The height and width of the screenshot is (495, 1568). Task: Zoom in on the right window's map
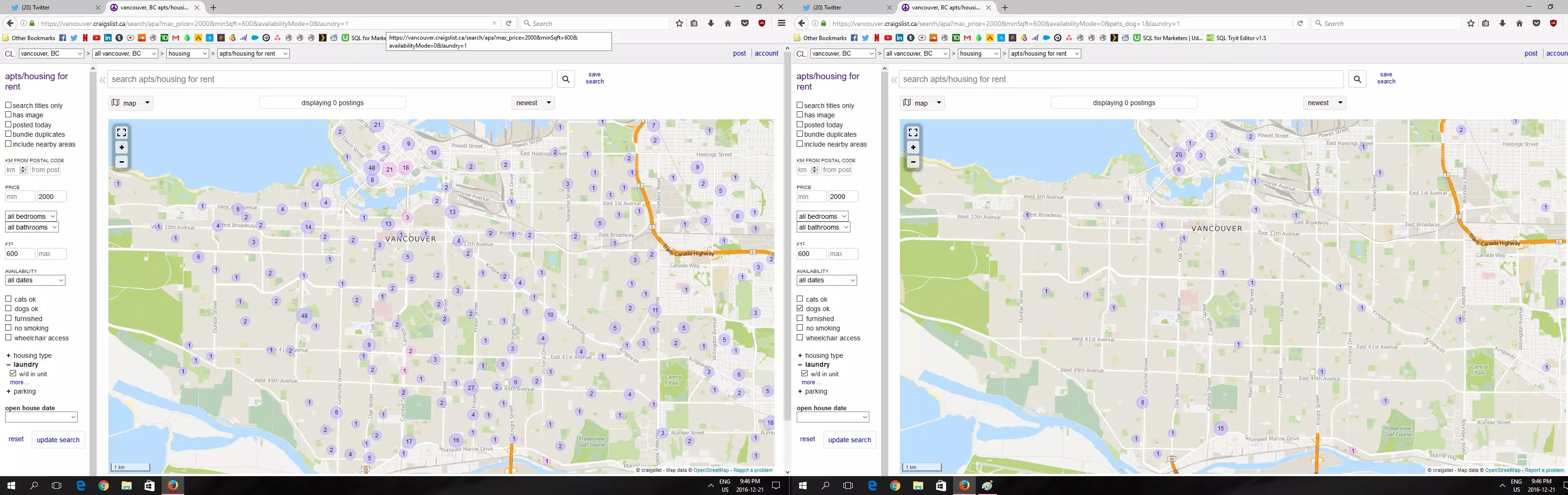pyautogui.click(x=913, y=148)
